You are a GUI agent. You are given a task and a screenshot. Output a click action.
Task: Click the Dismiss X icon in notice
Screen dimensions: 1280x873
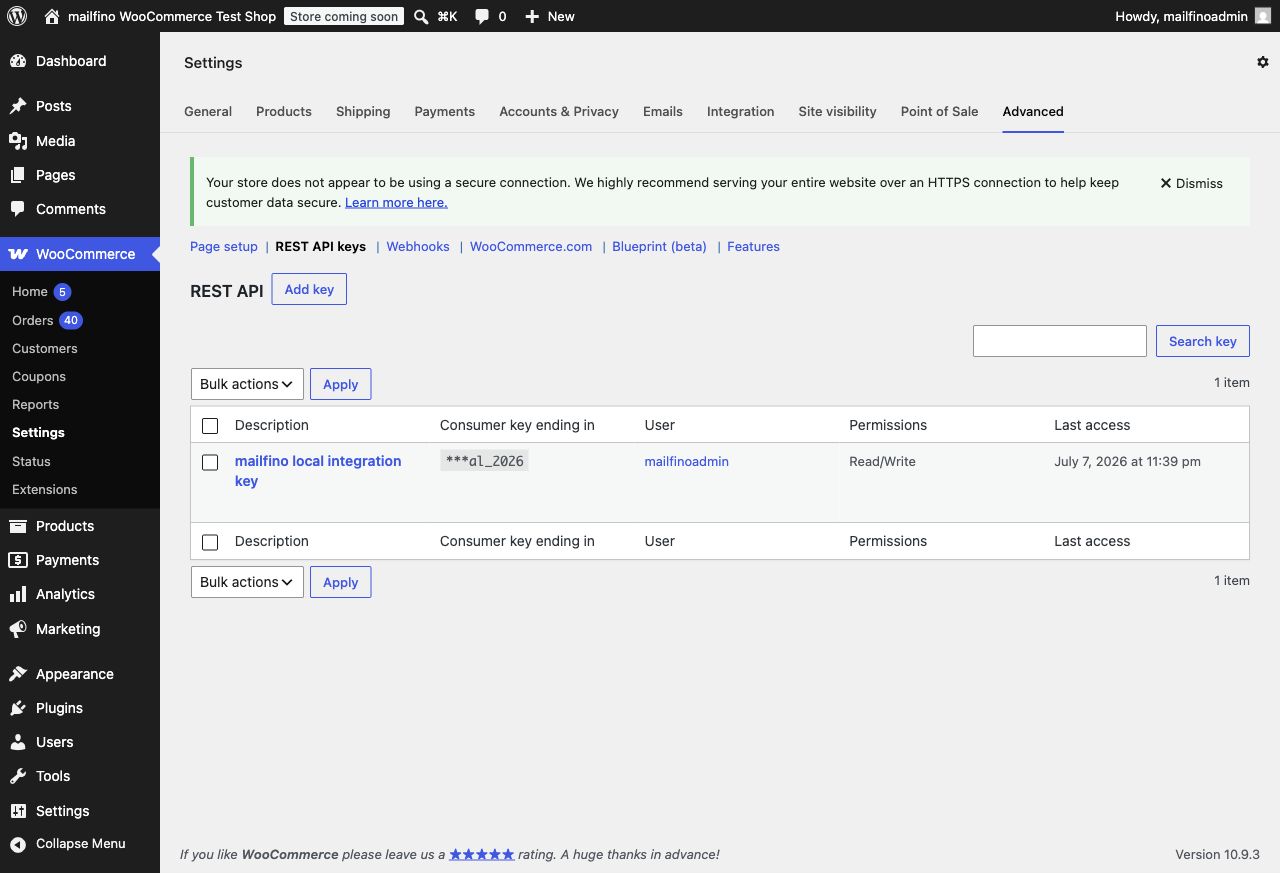click(1165, 183)
